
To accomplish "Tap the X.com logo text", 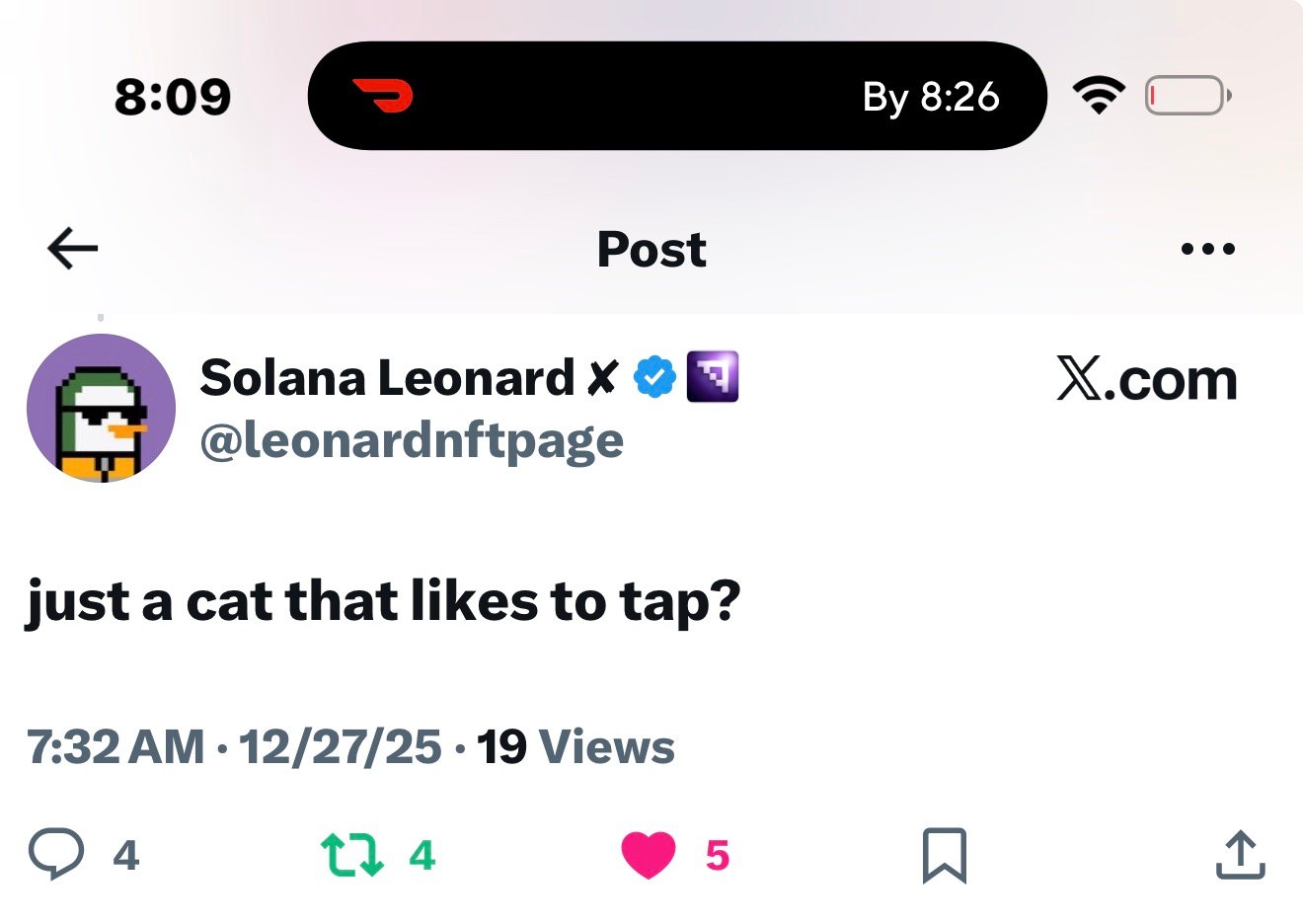I will pyautogui.click(x=1146, y=379).
